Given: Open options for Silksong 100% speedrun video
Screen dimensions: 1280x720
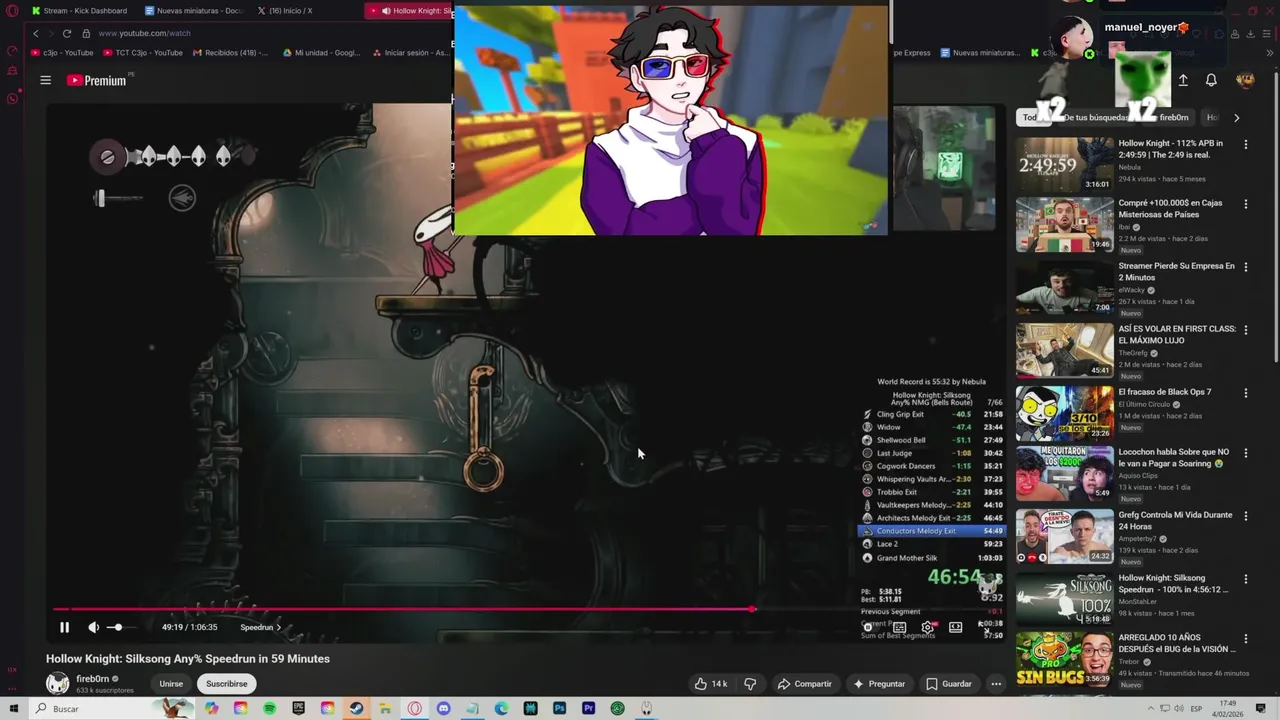Looking at the screenshot, I should [x=1245, y=579].
